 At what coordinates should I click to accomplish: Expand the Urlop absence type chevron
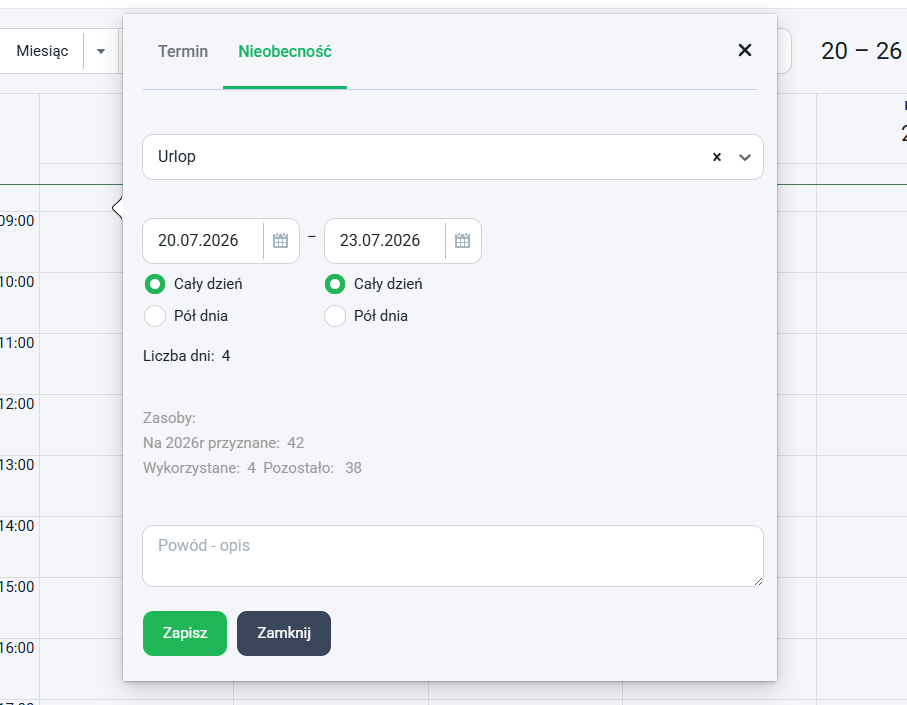(745, 157)
